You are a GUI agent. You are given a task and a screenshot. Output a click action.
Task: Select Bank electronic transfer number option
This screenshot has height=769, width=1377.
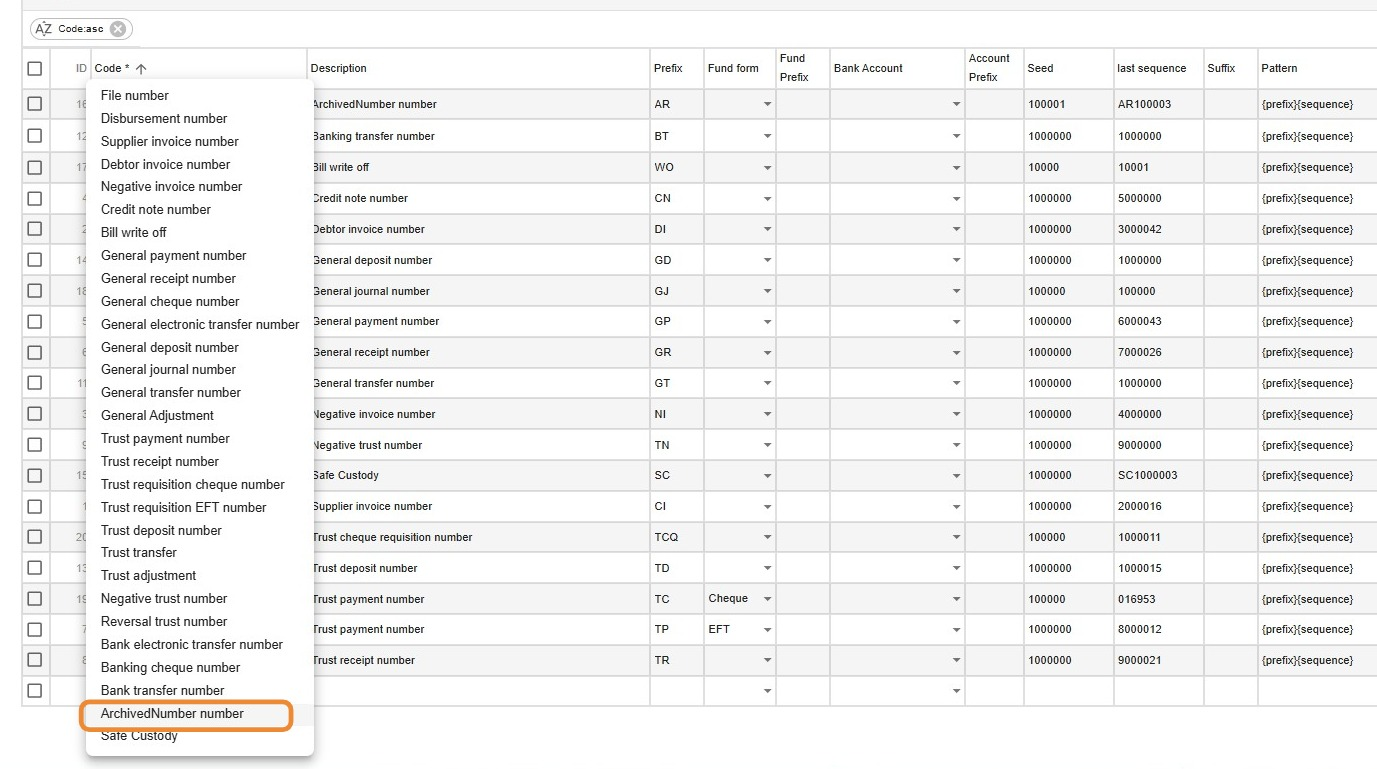[192, 644]
